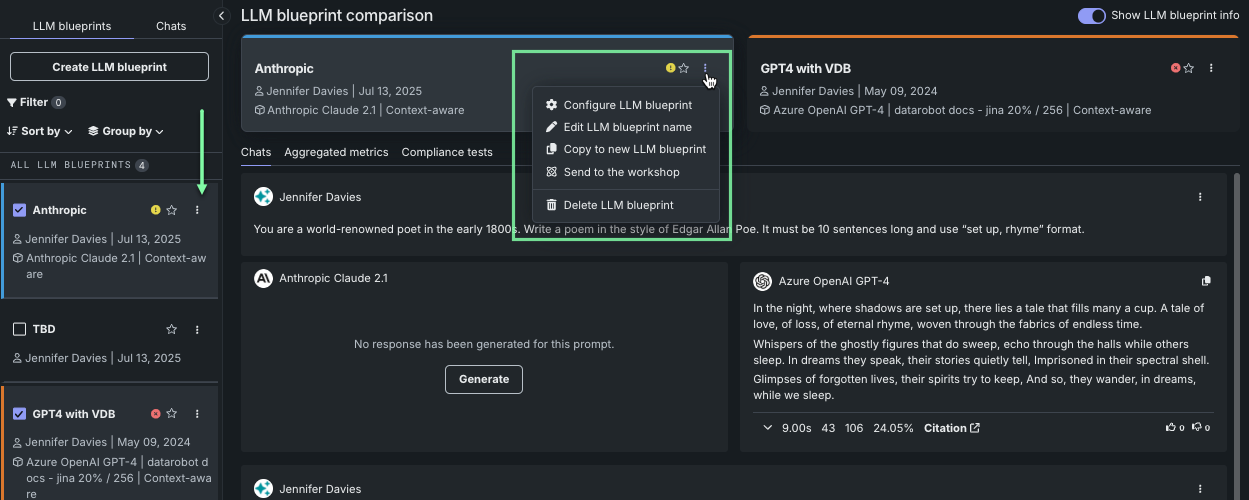Star the GPT4 with VDB comparison card

tap(1189, 68)
